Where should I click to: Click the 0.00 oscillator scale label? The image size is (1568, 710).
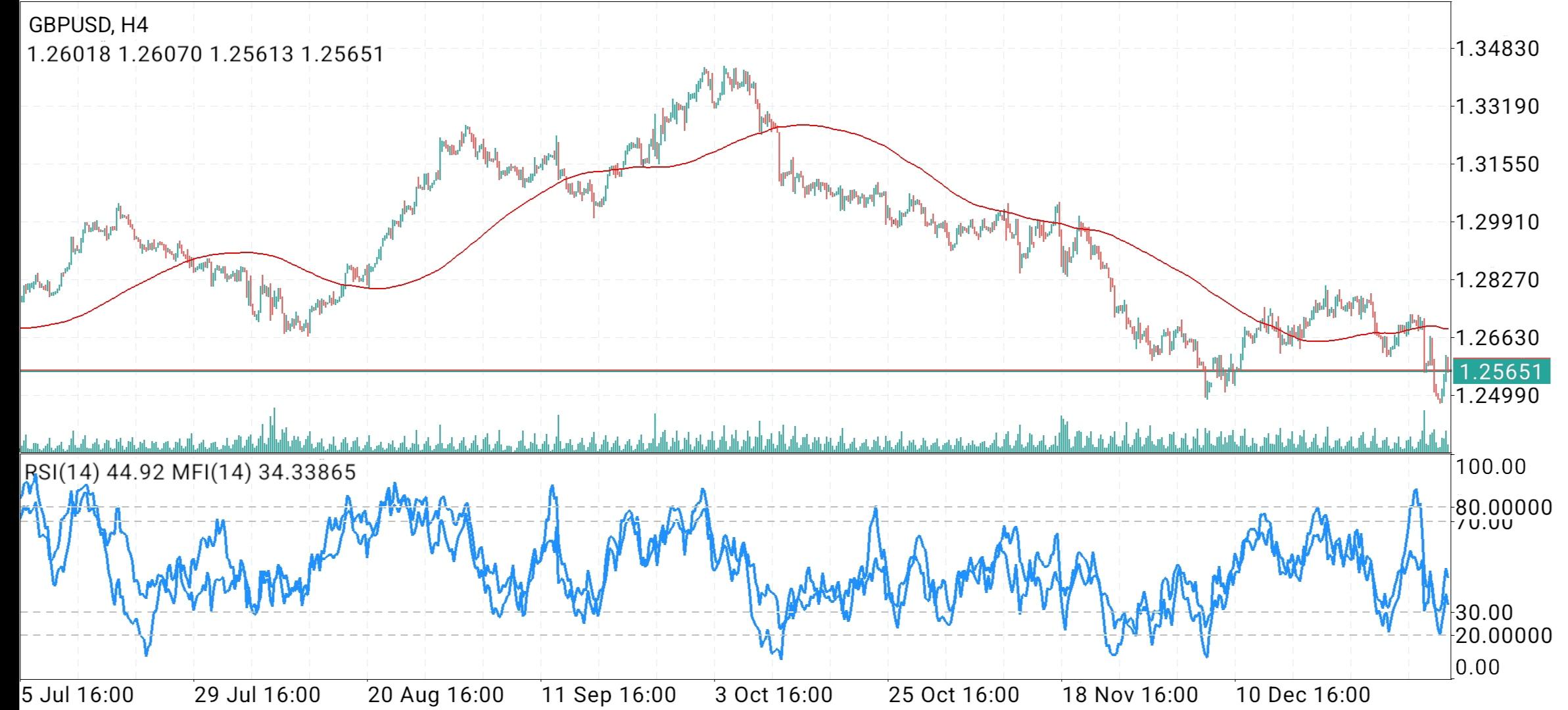pyautogui.click(x=1478, y=667)
